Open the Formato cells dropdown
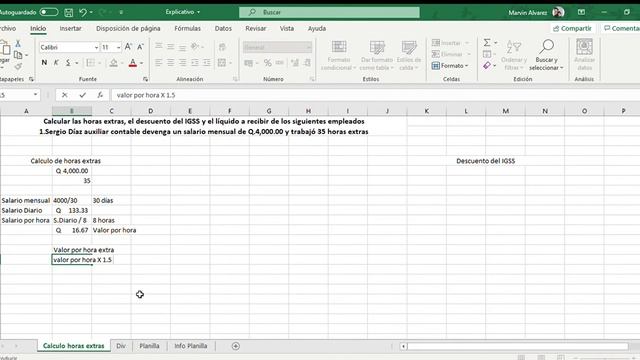The image size is (640, 360). [450, 66]
